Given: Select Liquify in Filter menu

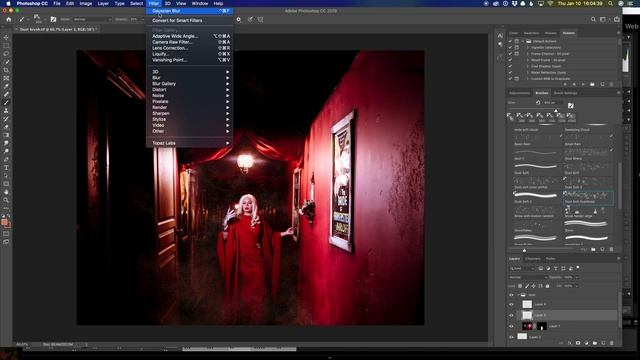Looking at the screenshot, I should 190,54.
